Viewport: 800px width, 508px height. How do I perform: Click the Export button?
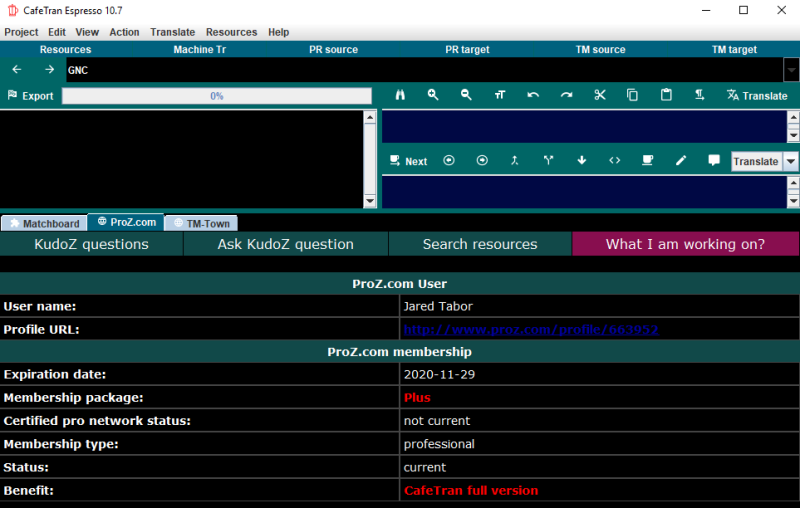click(x=31, y=96)
